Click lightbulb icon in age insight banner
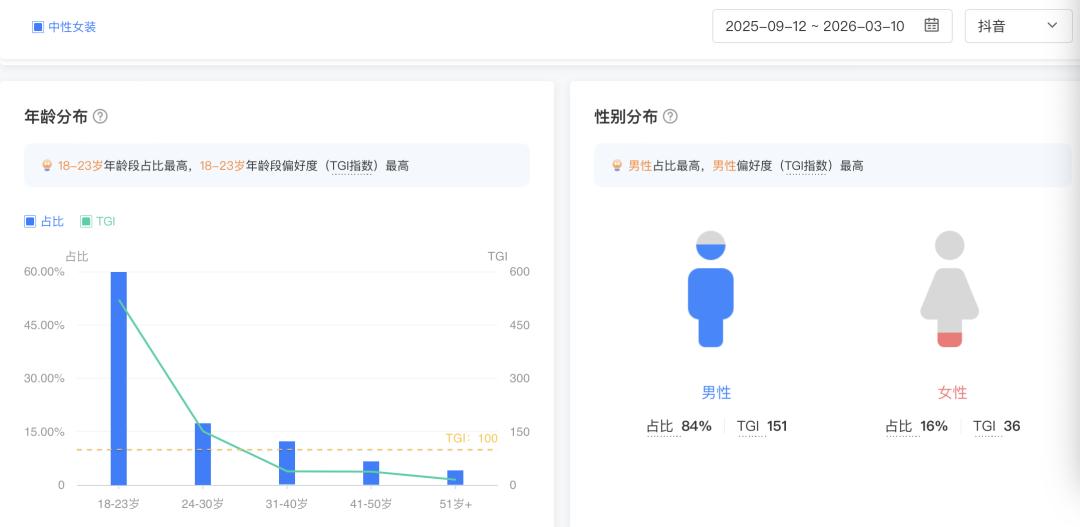This screenshot has width=1080, height=527. tap(47, 166)
